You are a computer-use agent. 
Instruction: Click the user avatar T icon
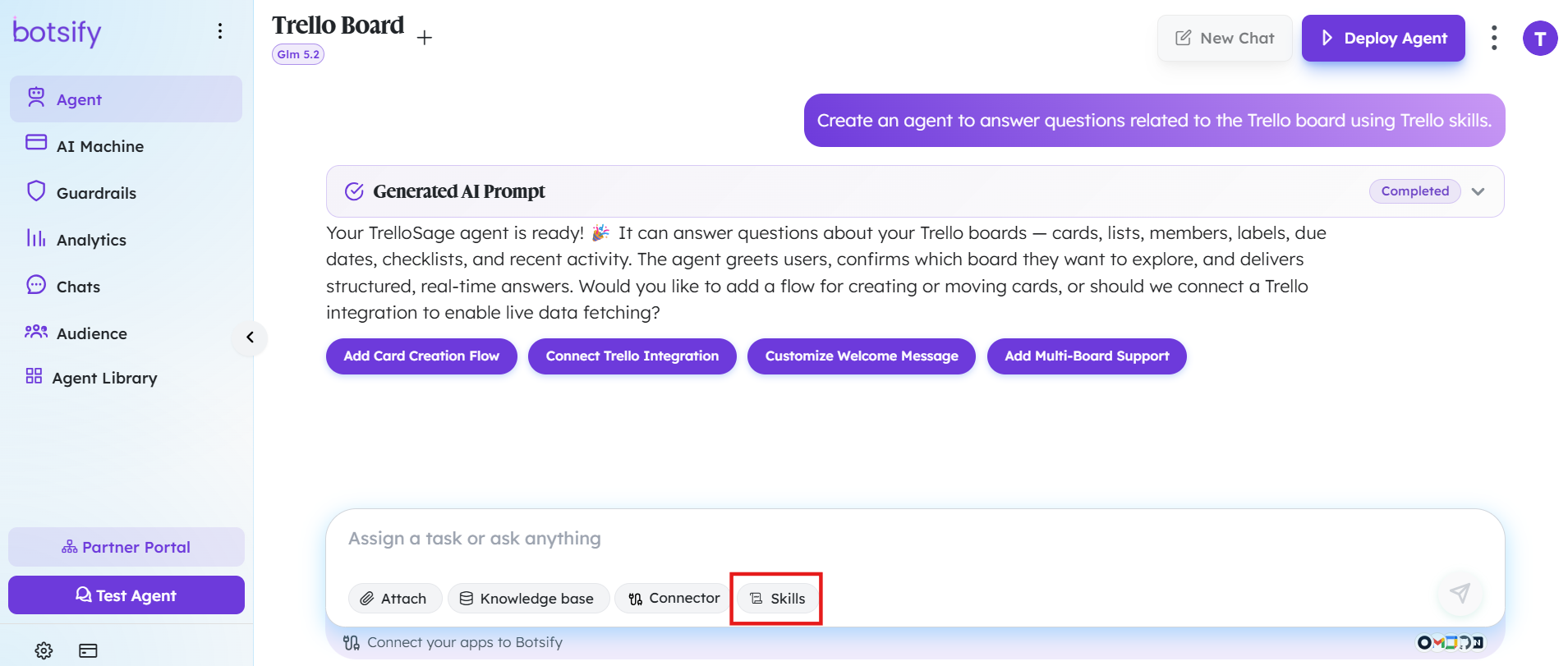(1540, 39)
